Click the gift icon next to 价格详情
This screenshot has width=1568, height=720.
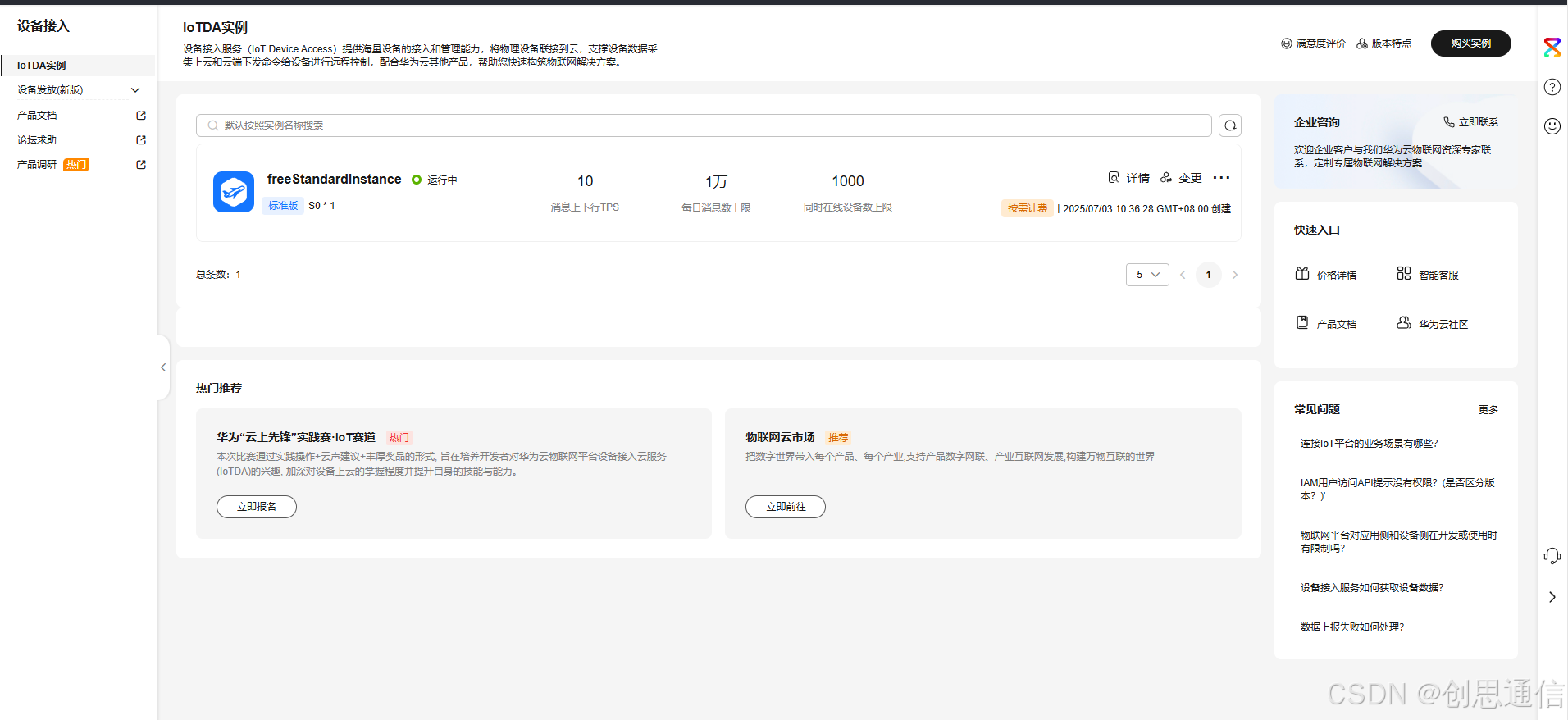point(1302,273)
